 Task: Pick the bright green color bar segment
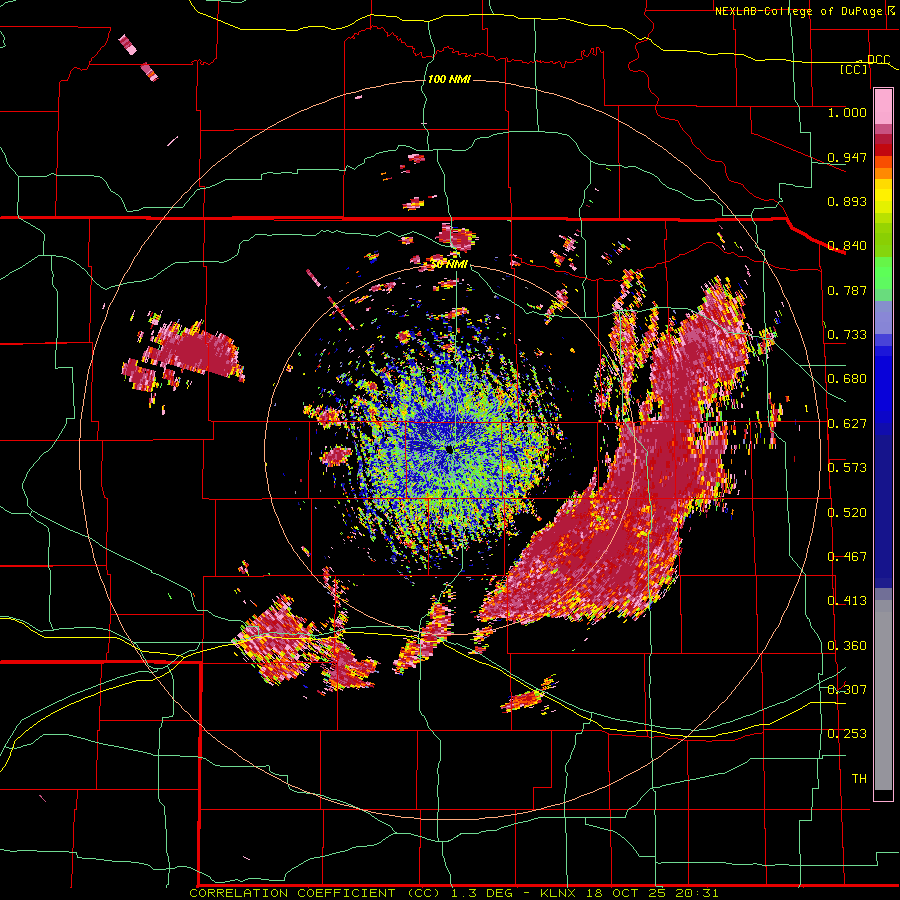tap(883, 273)
